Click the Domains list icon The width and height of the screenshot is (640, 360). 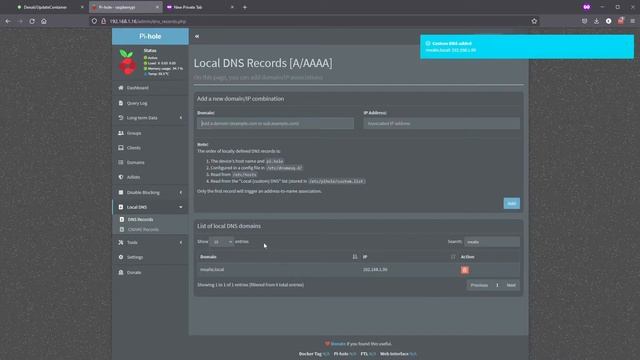121,162
